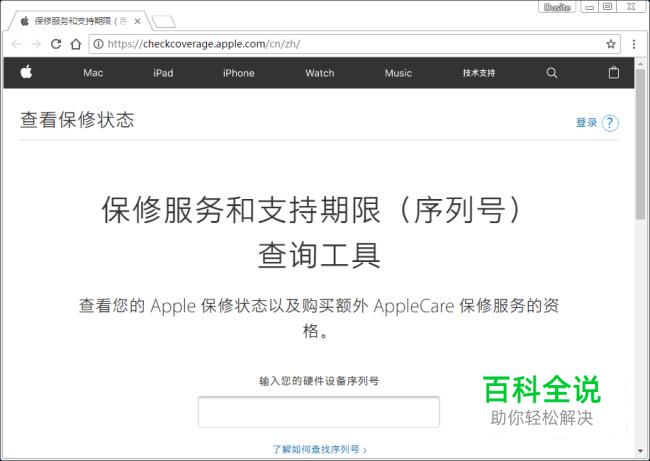Viewport: 650px width, 461px height.
Task: Select the warranty check browser tab
Action: (79, 21)
